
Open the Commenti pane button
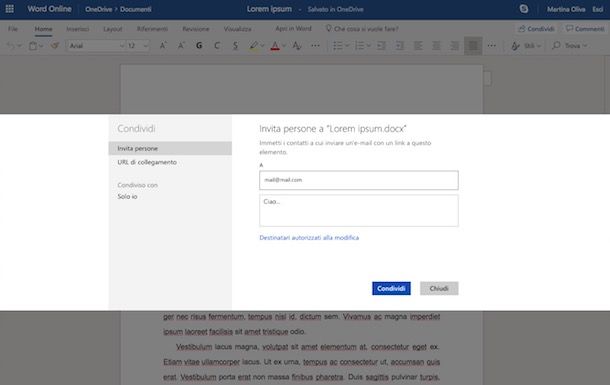585,29
